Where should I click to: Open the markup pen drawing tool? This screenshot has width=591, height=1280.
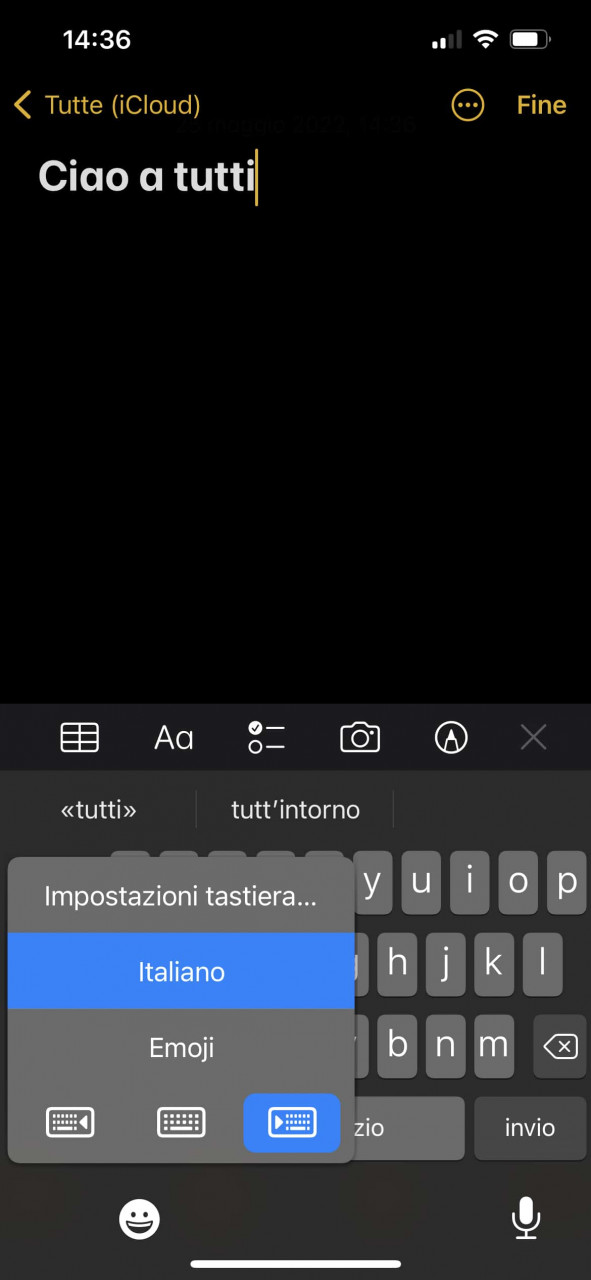(x=452, y=738)
